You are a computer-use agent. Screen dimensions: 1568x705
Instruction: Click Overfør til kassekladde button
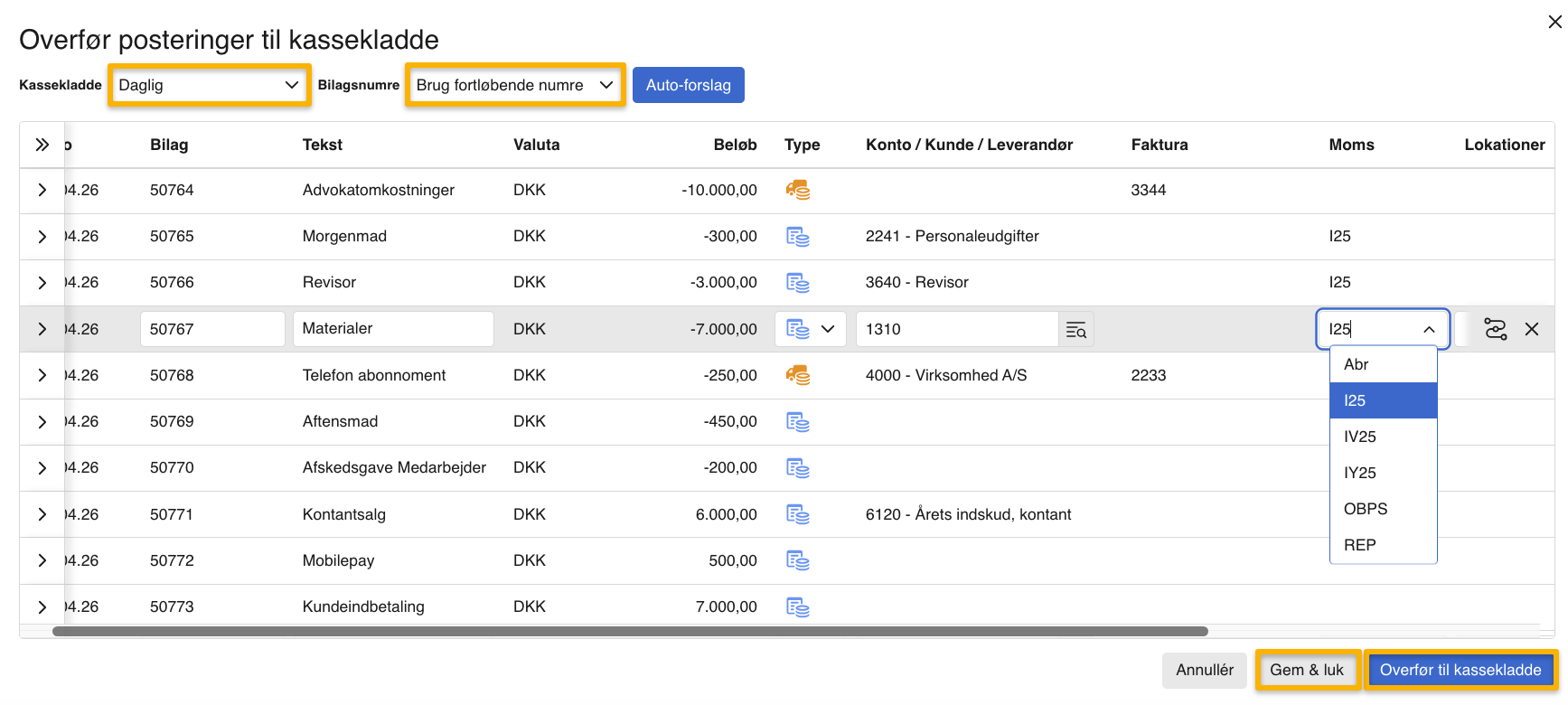(x=1460, y=670)
